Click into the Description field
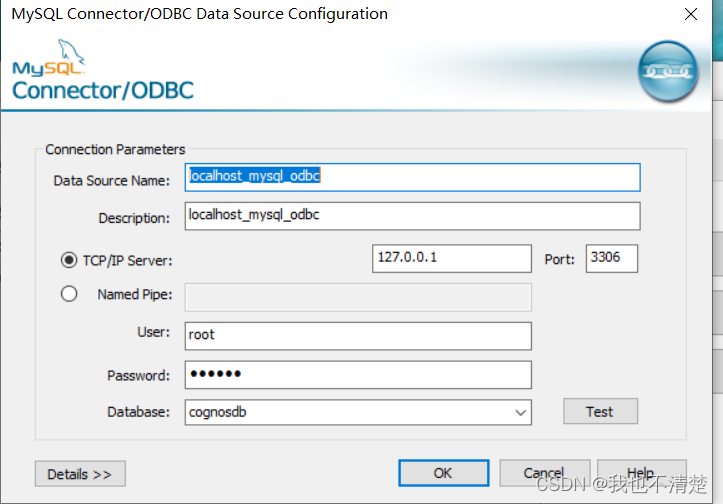723x504 pixels. (x=413, y=216)
